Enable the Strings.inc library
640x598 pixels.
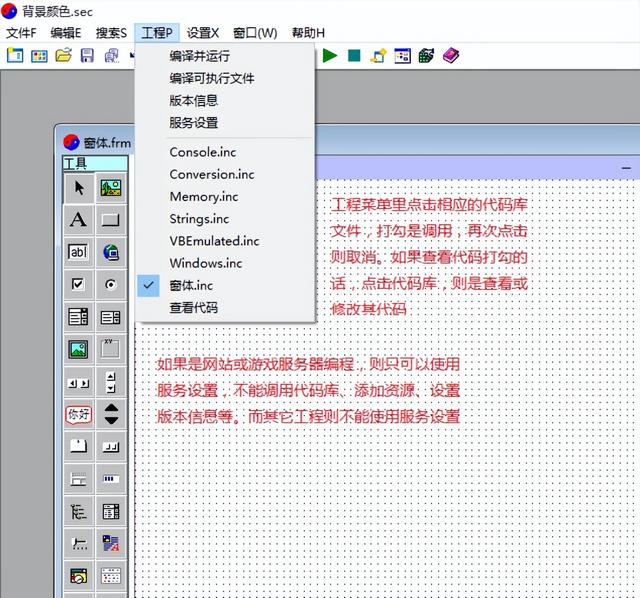[225, 219]
